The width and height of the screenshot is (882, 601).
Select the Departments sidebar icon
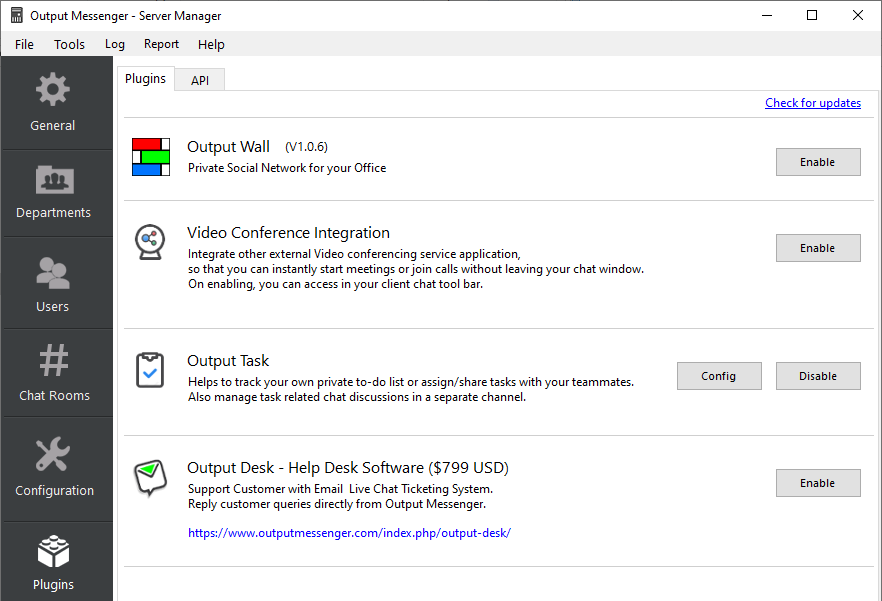click(55, 180)
